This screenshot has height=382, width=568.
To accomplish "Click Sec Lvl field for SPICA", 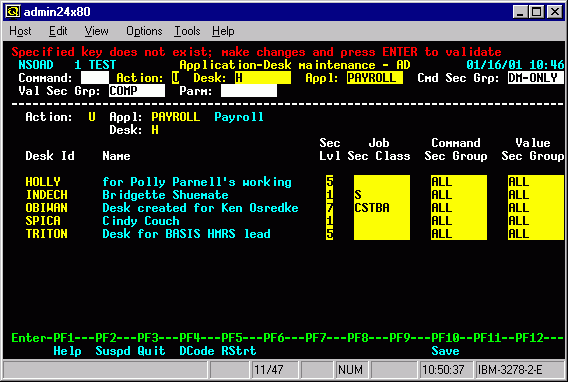I will pos(329,221).
